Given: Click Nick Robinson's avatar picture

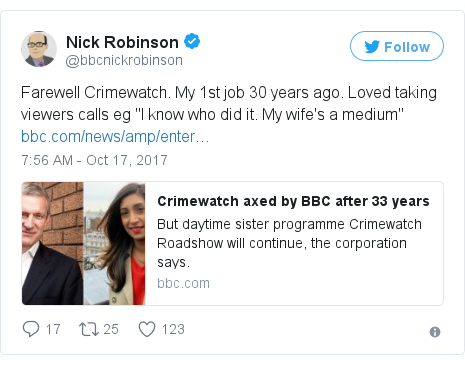Looking at the screenshot, I should 39,49.
